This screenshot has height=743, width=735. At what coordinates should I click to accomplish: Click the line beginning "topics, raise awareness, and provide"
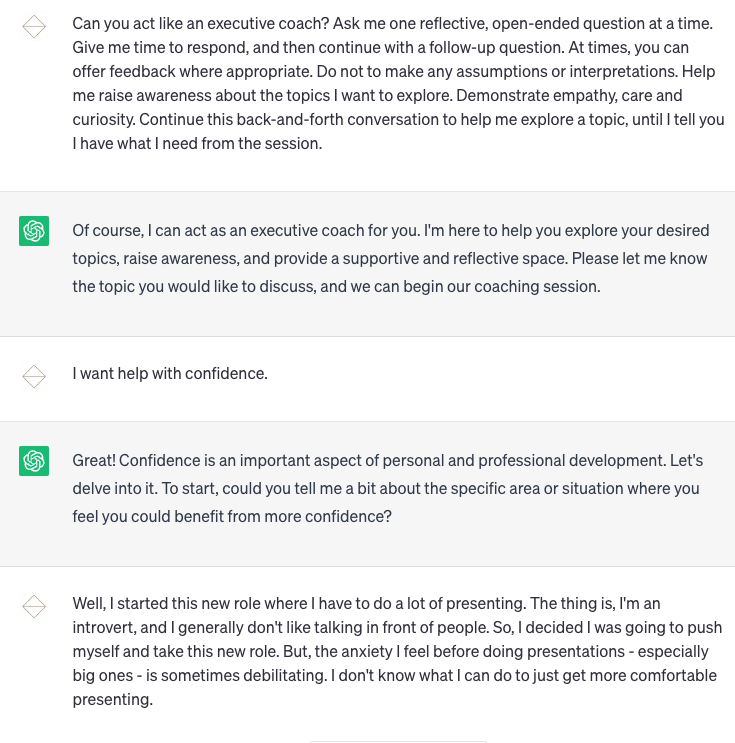coord(390,259)
